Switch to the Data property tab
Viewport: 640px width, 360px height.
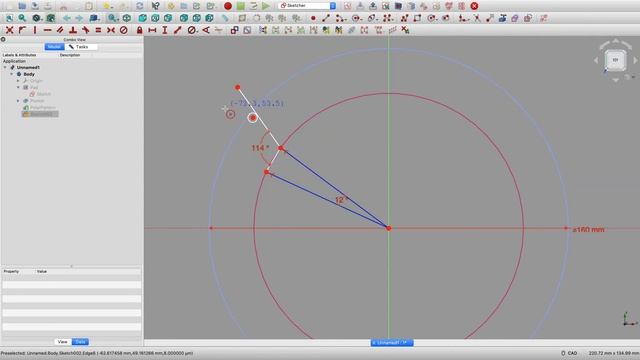pyautogui.click(x=80, y=342)
